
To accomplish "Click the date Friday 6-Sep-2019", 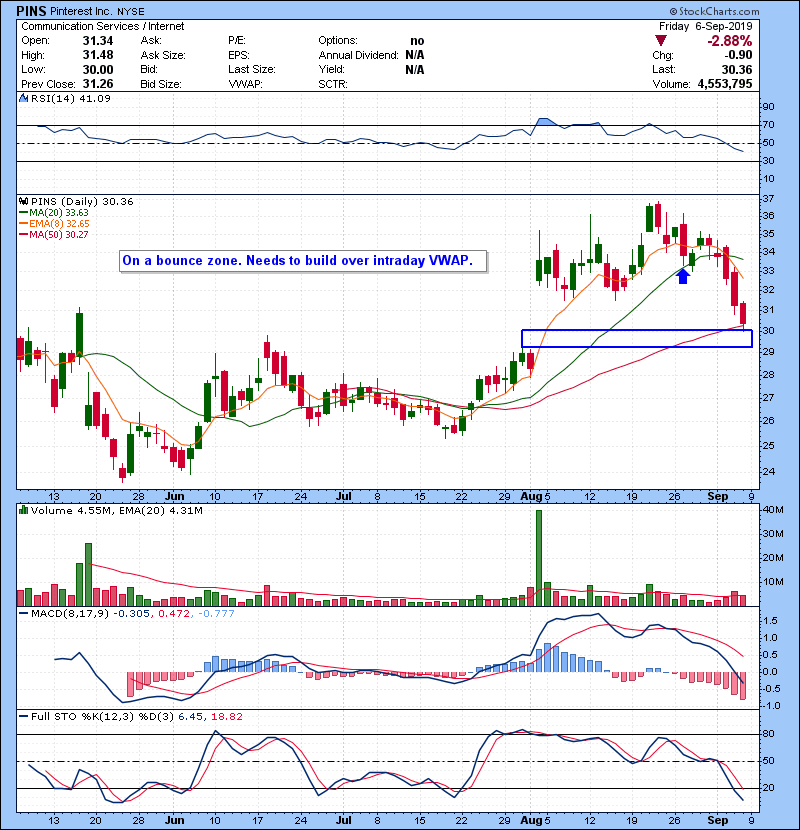I will (x=705, y=26).
